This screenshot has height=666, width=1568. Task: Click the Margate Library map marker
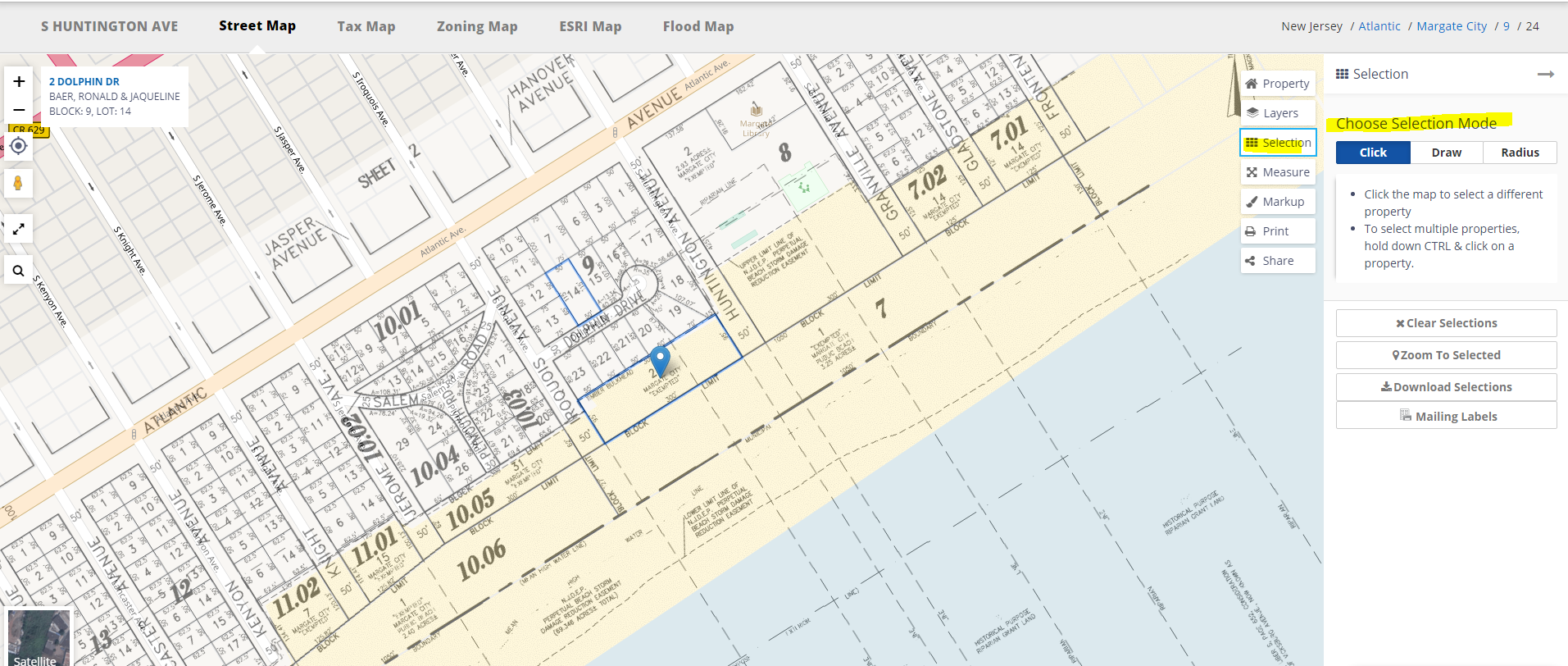(757, 109)
